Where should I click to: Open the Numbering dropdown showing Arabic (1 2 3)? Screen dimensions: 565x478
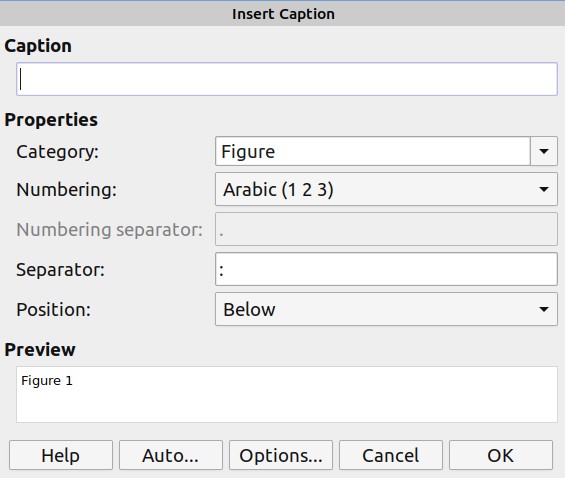point(386,189)
